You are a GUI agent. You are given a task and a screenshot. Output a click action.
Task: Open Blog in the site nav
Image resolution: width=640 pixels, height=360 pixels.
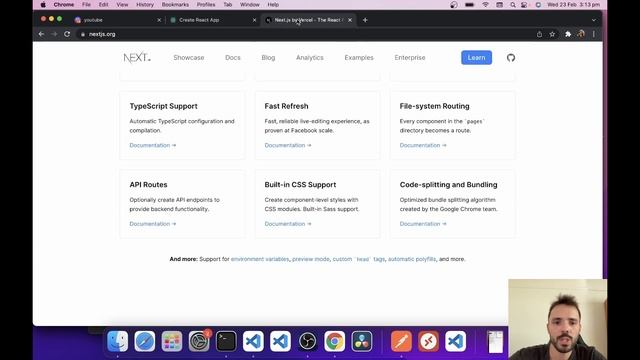(x=268, y=58)
